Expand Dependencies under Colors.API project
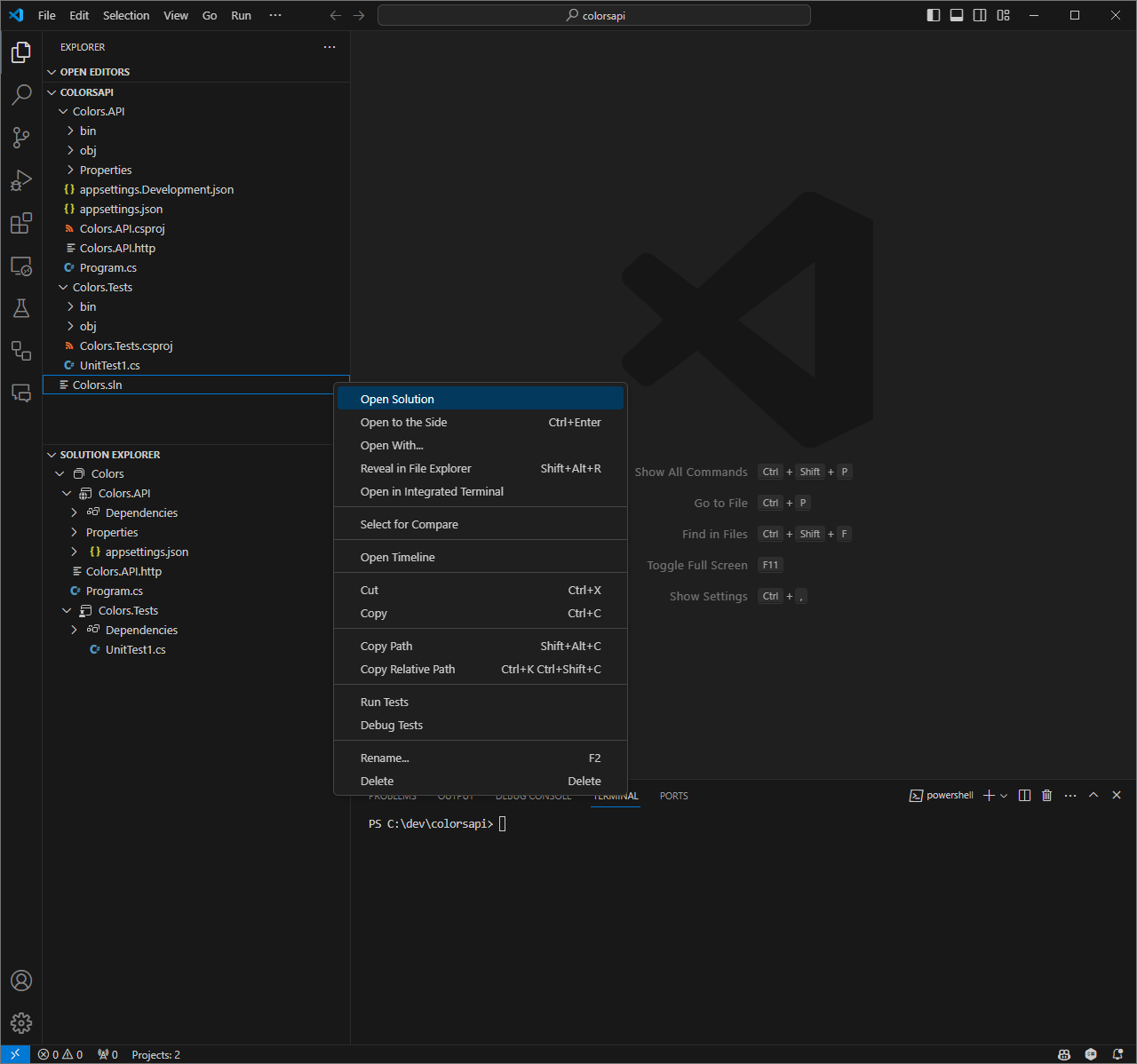The height and width of the screenshot is (1064, 1137). click(75, 513)
